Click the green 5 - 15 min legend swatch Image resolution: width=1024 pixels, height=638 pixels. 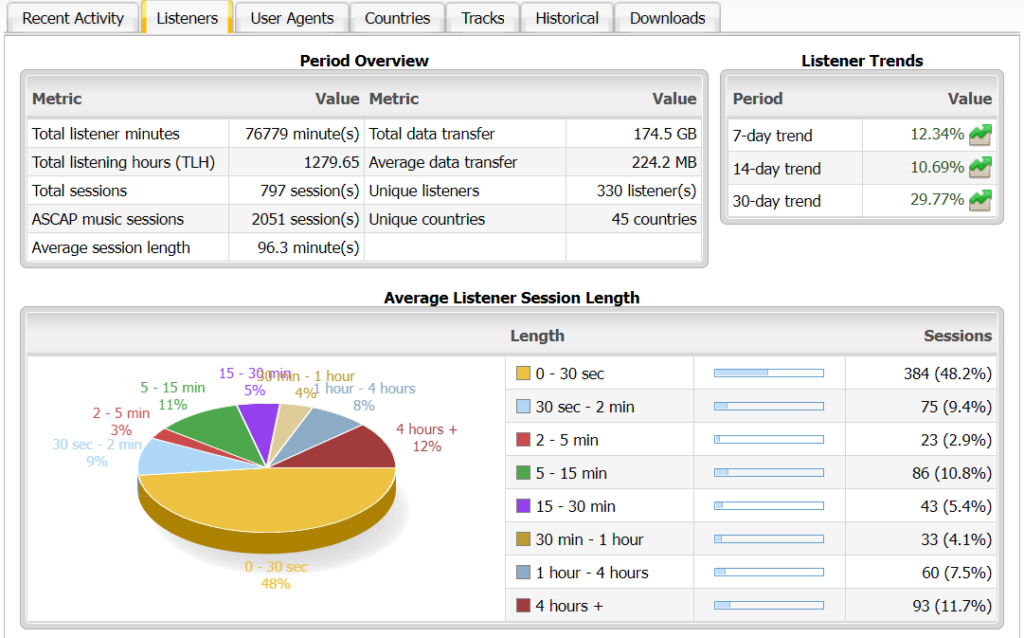pyautogui.click(x=523, y=473)
